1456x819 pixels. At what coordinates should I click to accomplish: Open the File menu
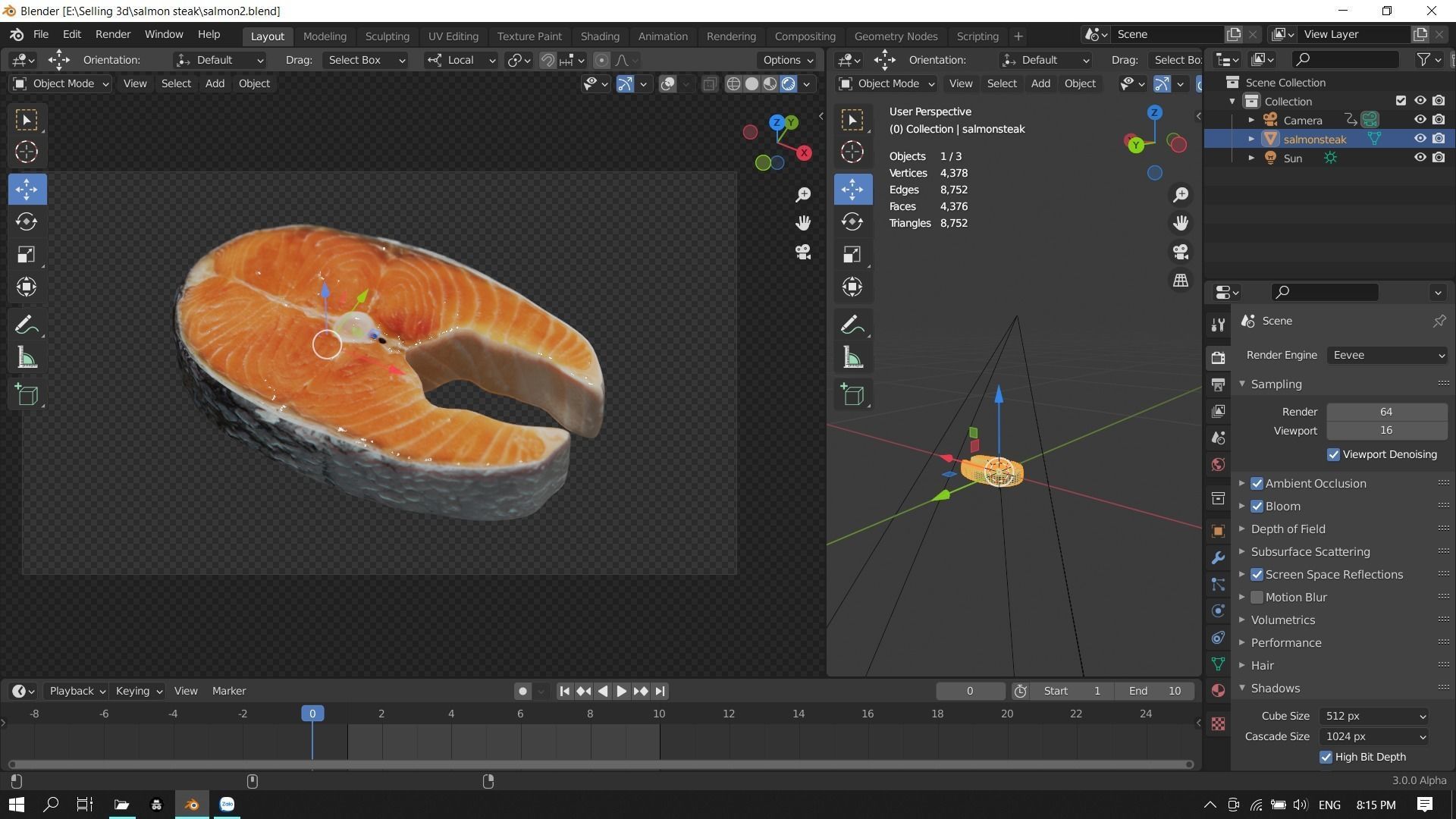(40, 35)
